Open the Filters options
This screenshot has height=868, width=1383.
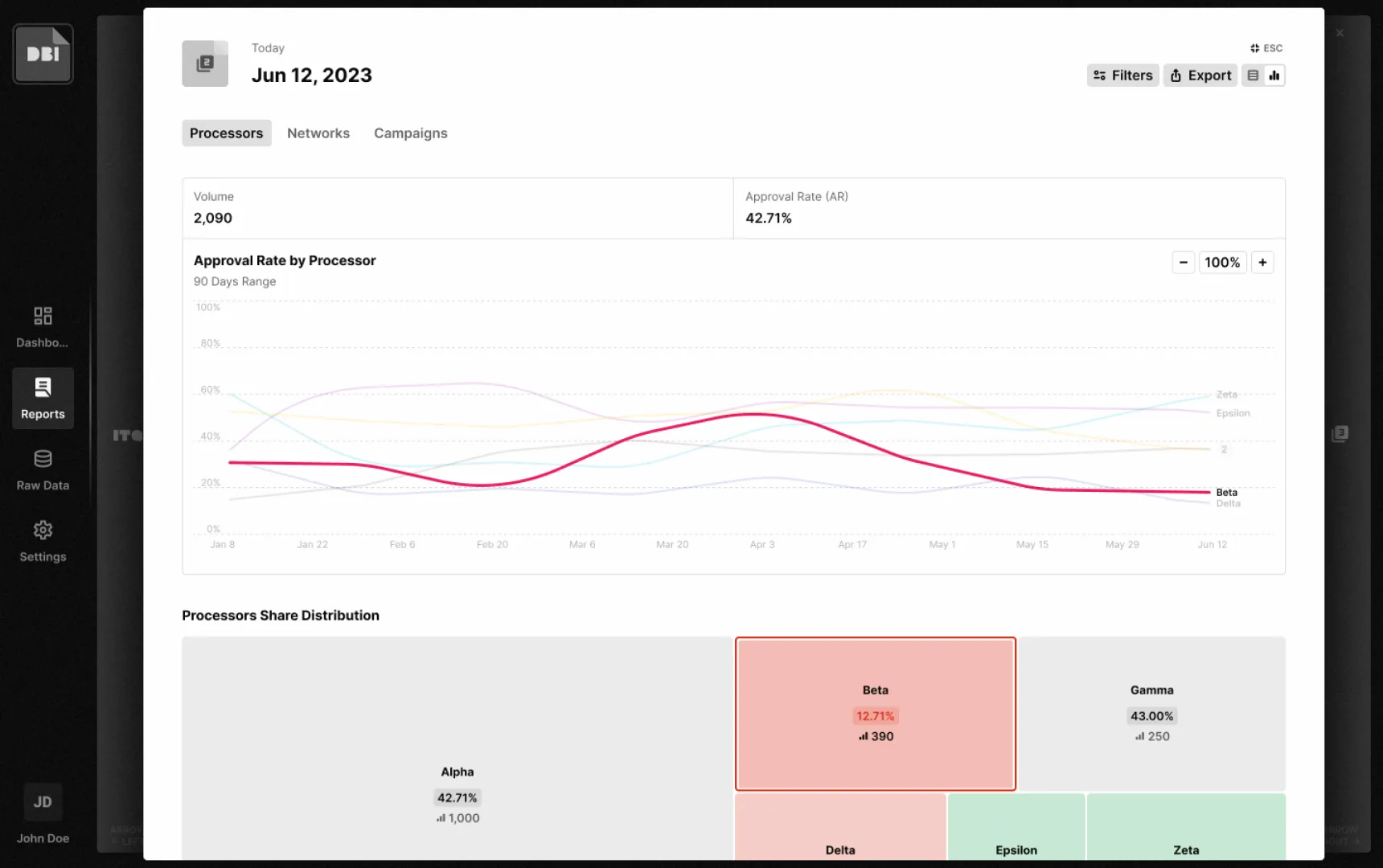point(1122,76)
